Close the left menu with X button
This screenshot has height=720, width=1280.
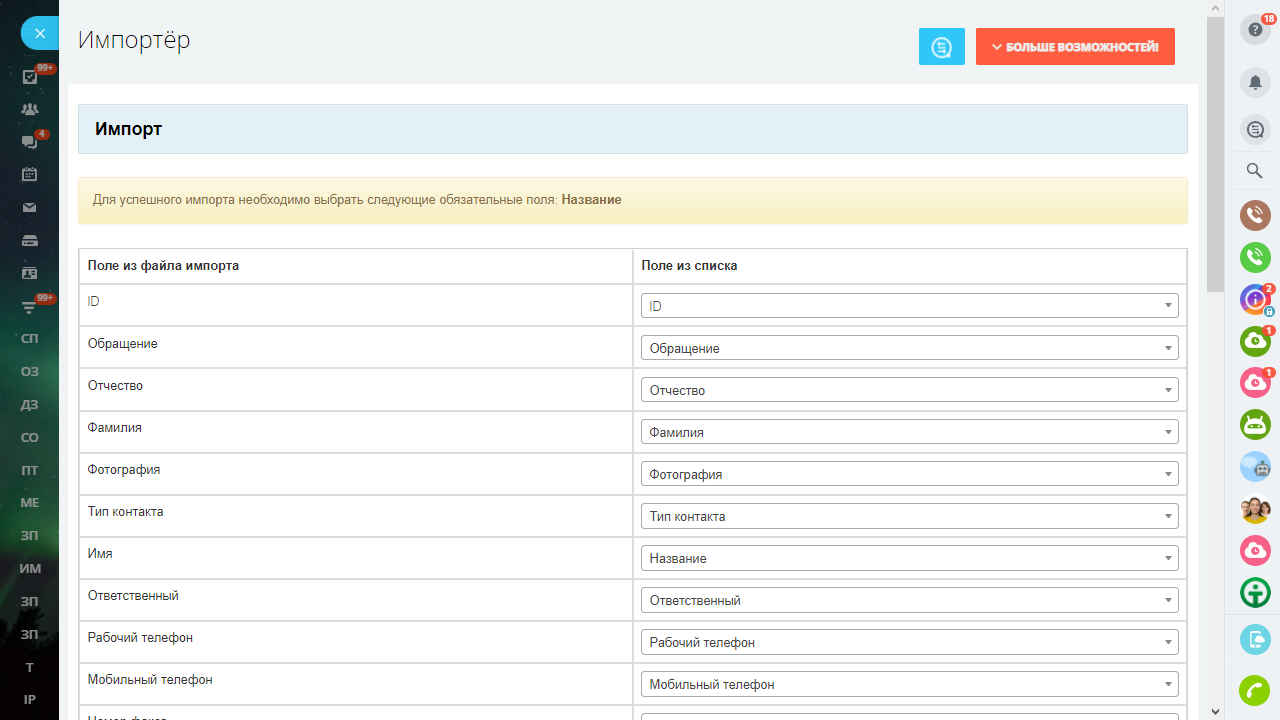(x=40, y=33)
